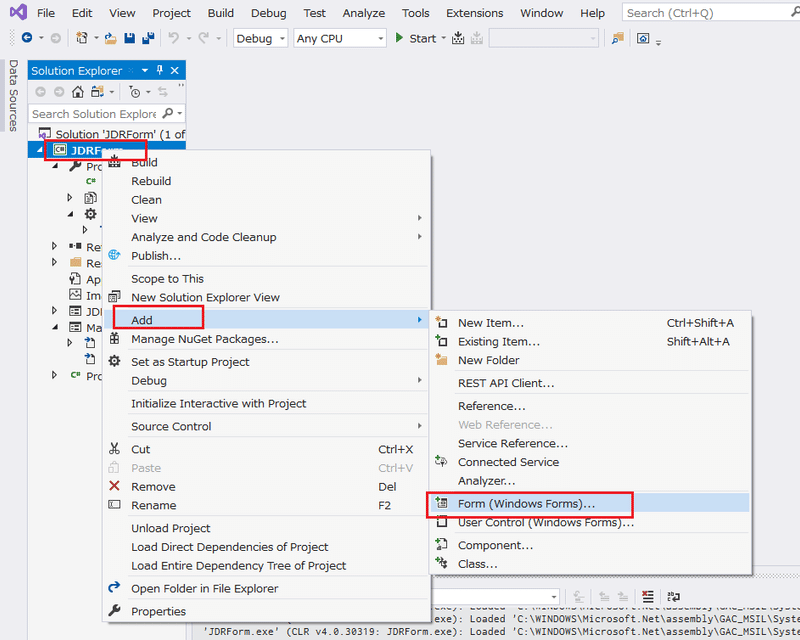
Task: Open the Tools menu
Action: [415, 13]
